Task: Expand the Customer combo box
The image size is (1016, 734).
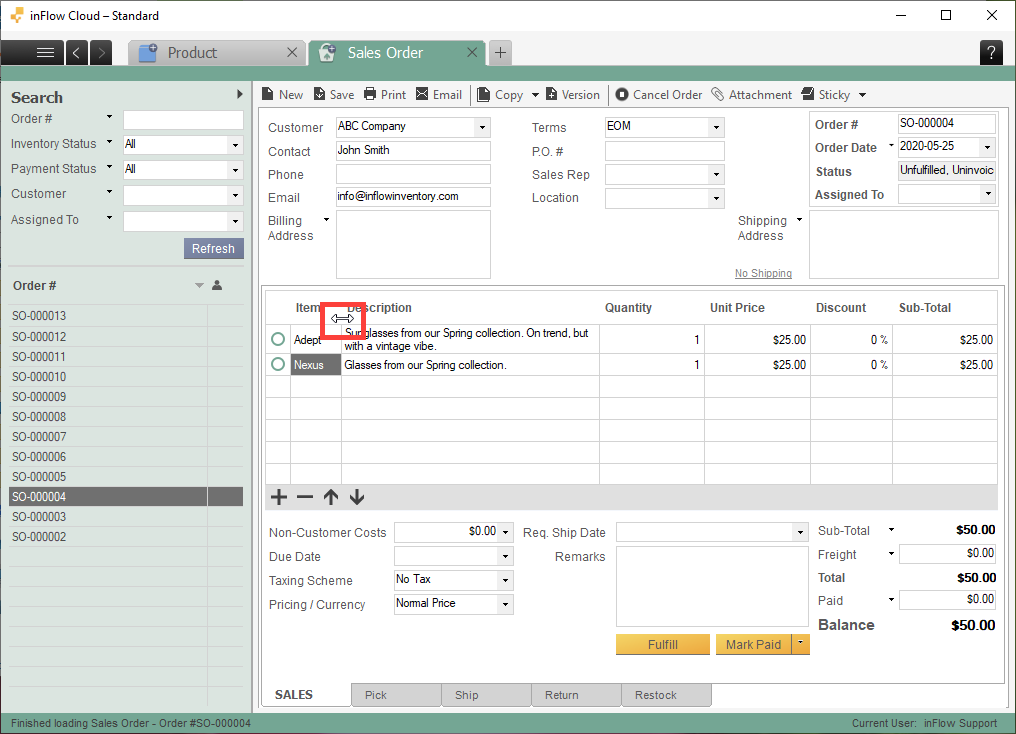Action: pos(482,128)
